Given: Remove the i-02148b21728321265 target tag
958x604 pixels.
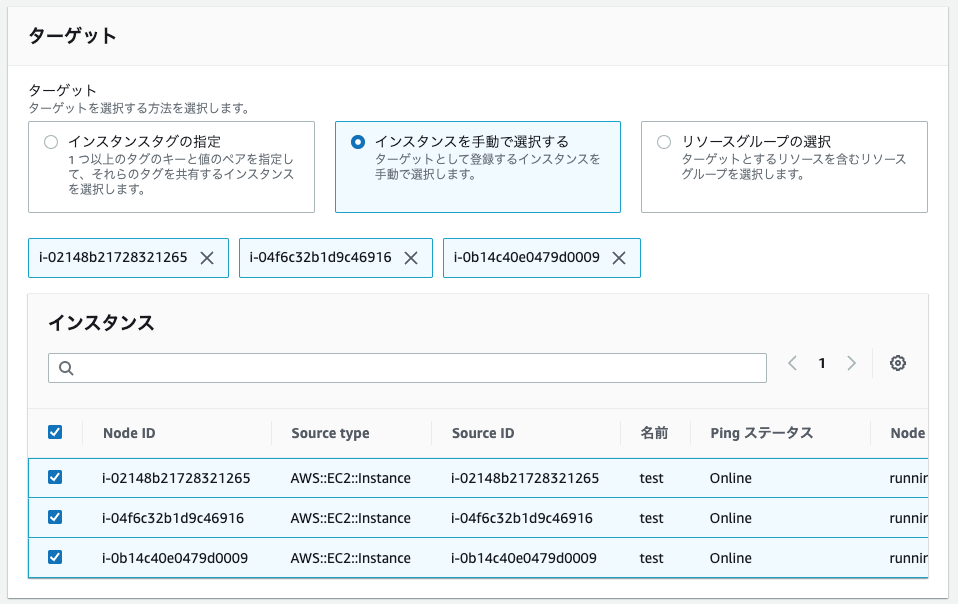Looking at the screenshot, I should pos(206,257).
